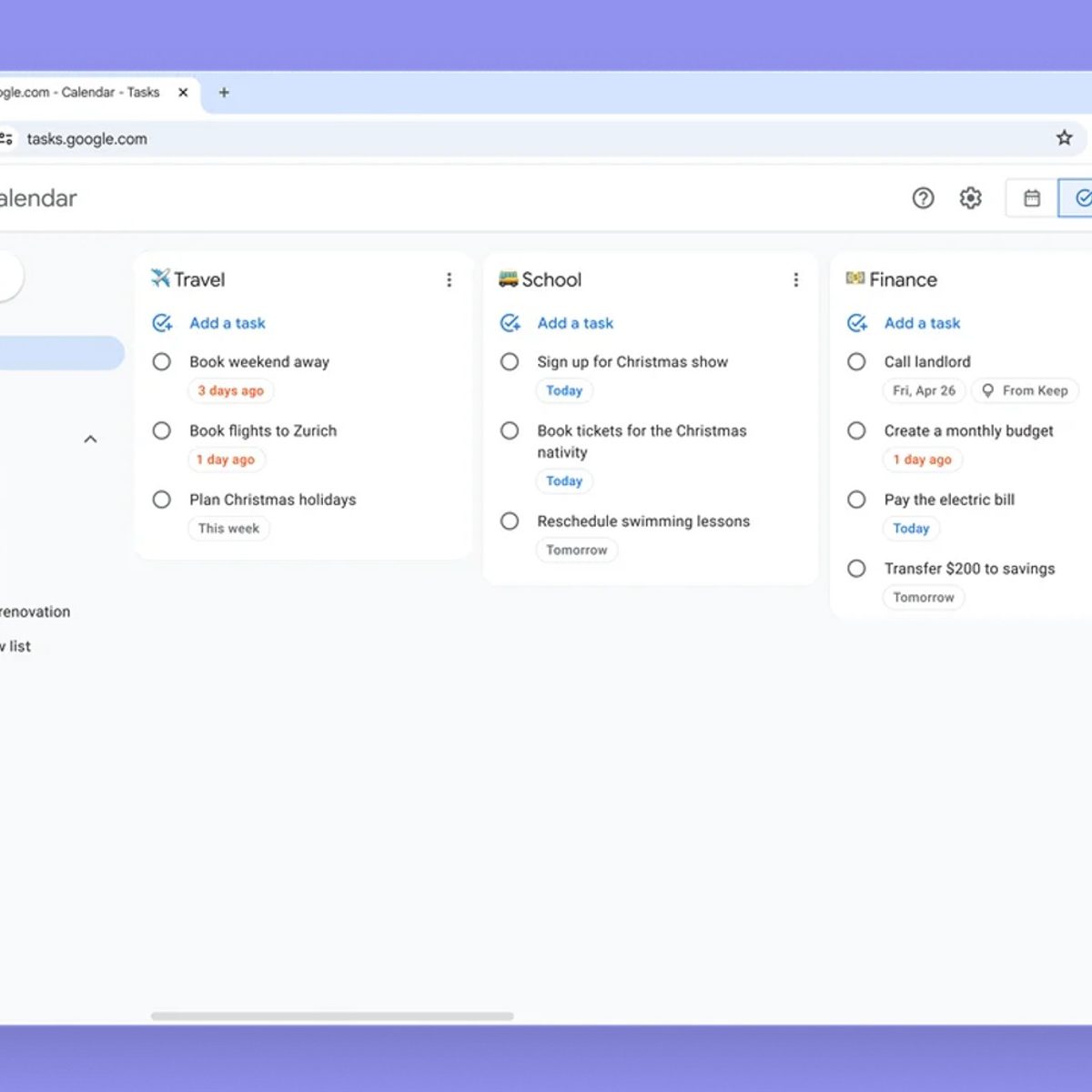
Task: Collapse the sidebar lists section chevron
Action: coord(90,440)
